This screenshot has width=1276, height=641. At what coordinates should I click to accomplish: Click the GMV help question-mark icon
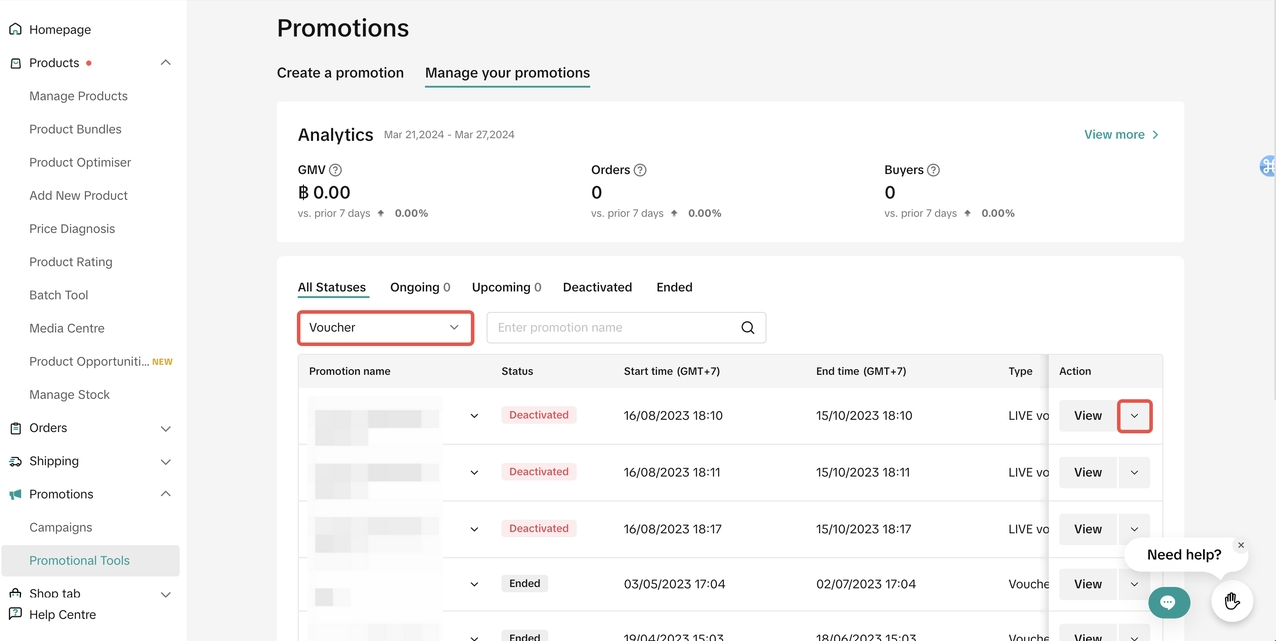[x=336, y=170]
